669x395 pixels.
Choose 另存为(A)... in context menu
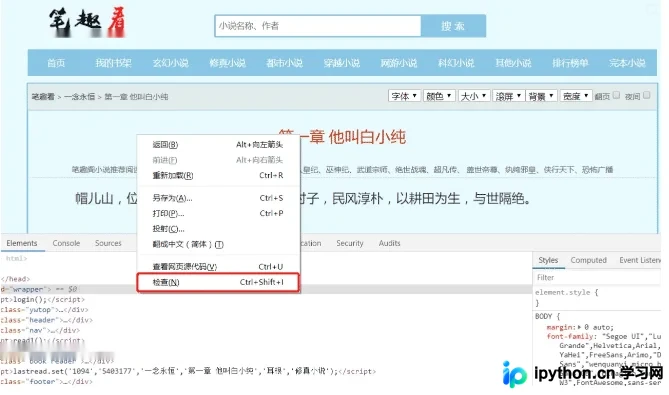(218, 198)
